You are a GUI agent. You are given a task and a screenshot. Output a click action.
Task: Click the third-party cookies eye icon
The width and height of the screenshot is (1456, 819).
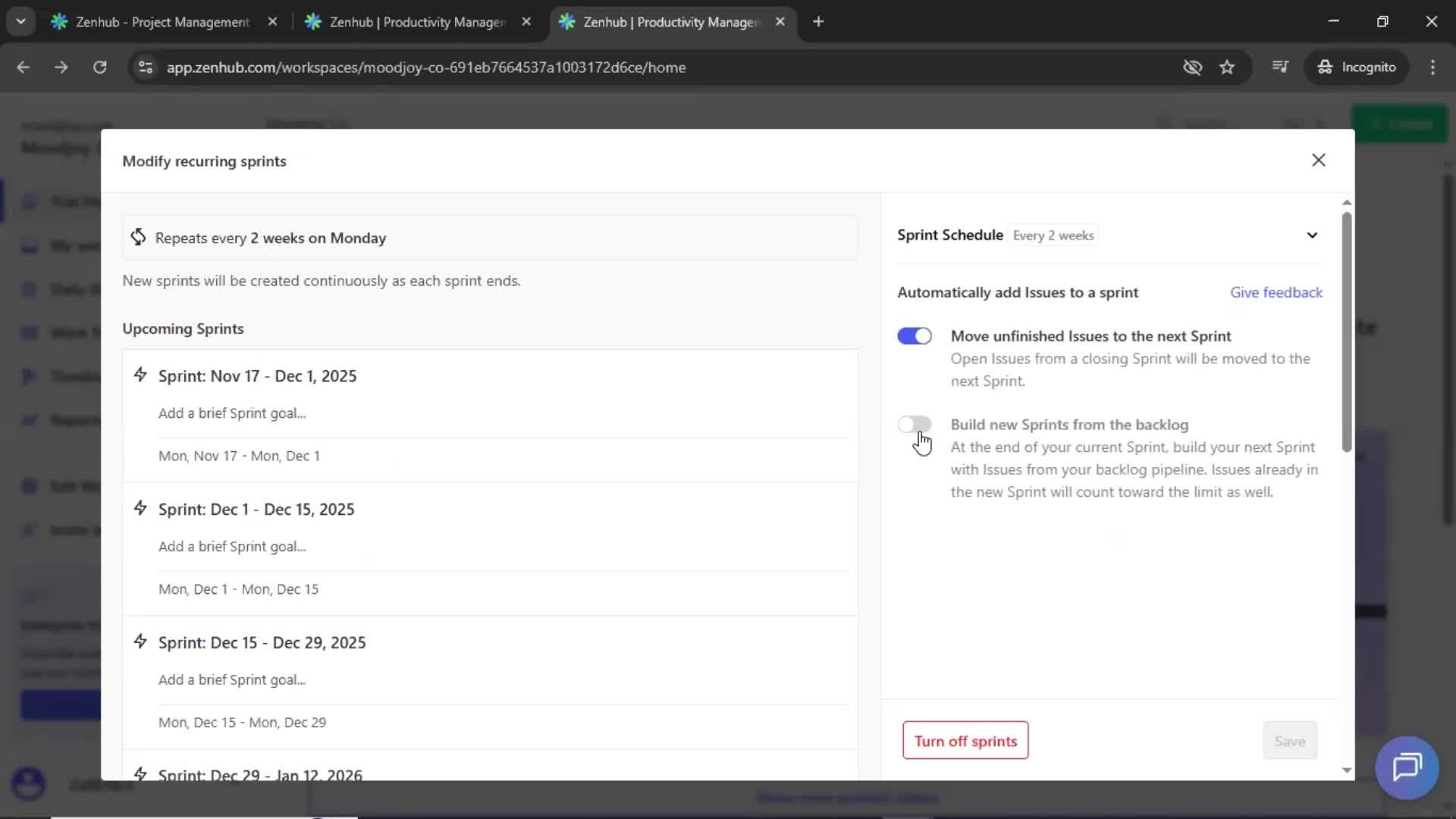coord(1193,67)
